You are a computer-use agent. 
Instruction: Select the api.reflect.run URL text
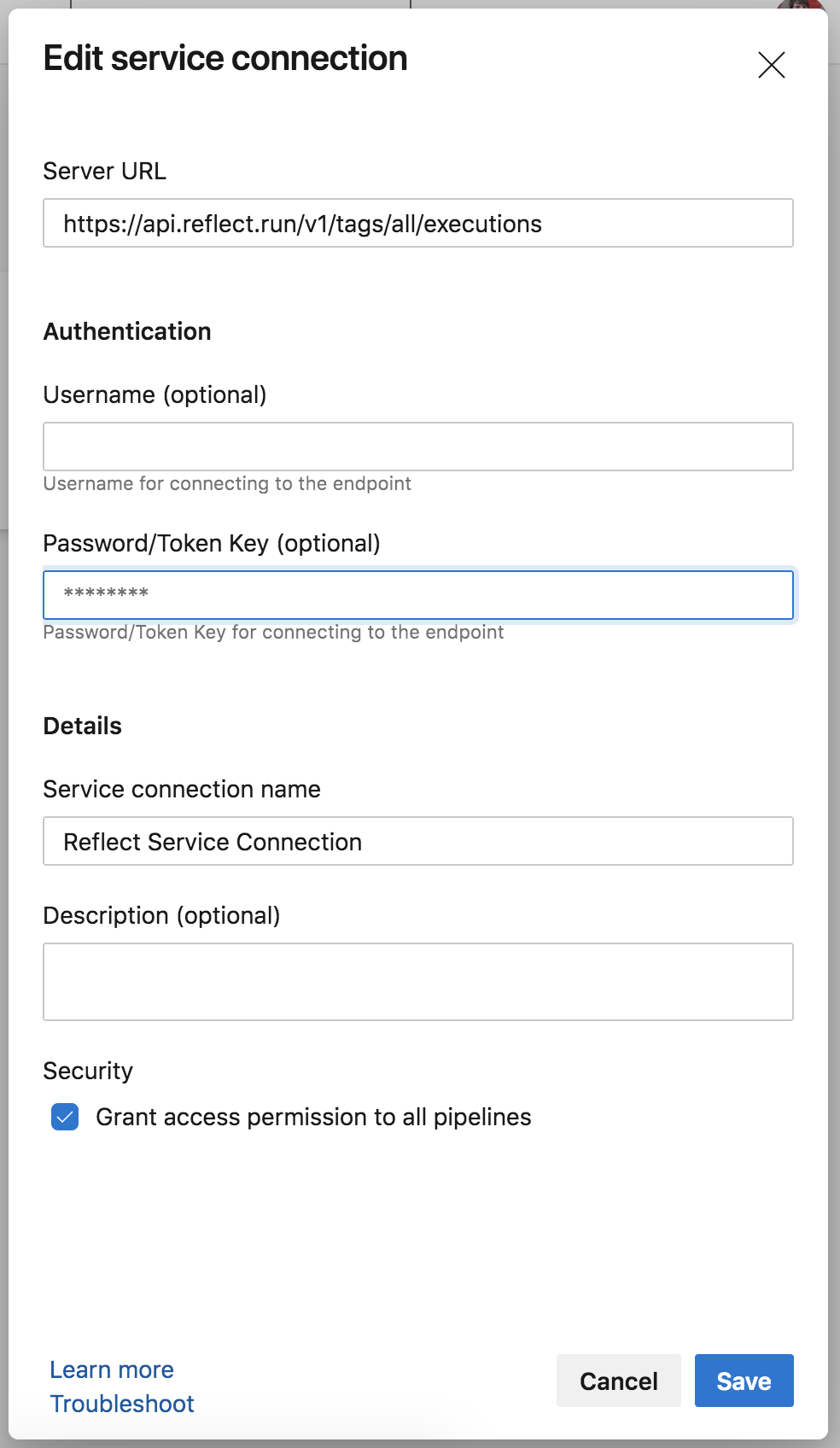pos(302,224)
